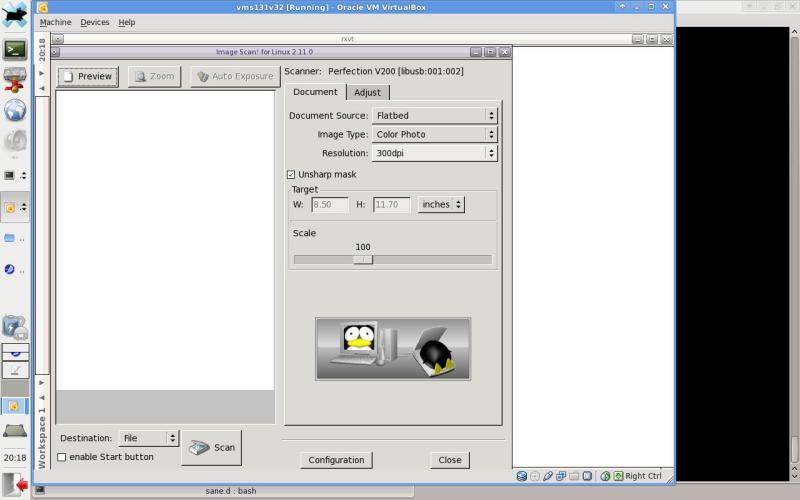
Task: Open the Destination File dropdown
Action: point(148,438)
